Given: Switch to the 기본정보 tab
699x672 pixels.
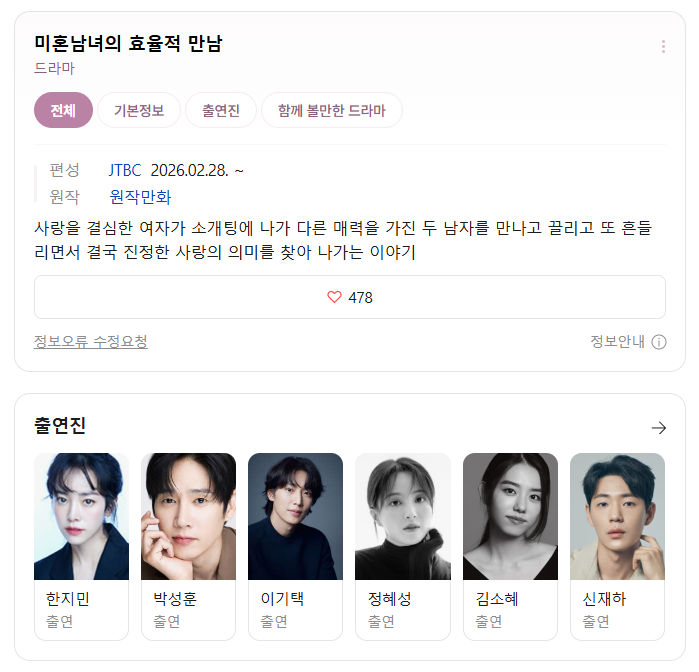Looking at the screenshot, I should pos(139,110).
